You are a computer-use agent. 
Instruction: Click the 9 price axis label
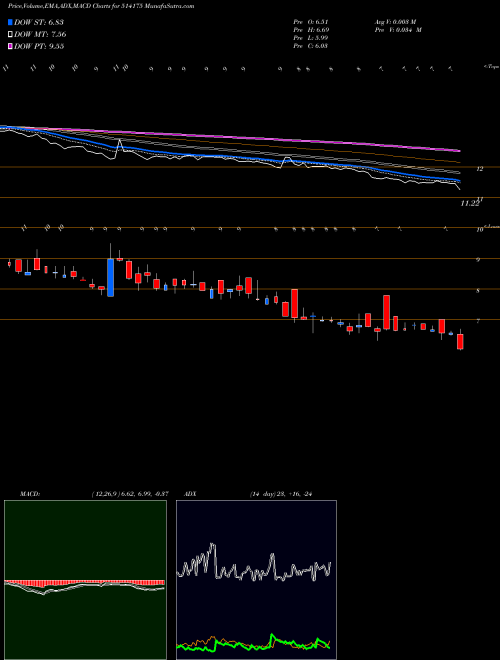point(478,260)
